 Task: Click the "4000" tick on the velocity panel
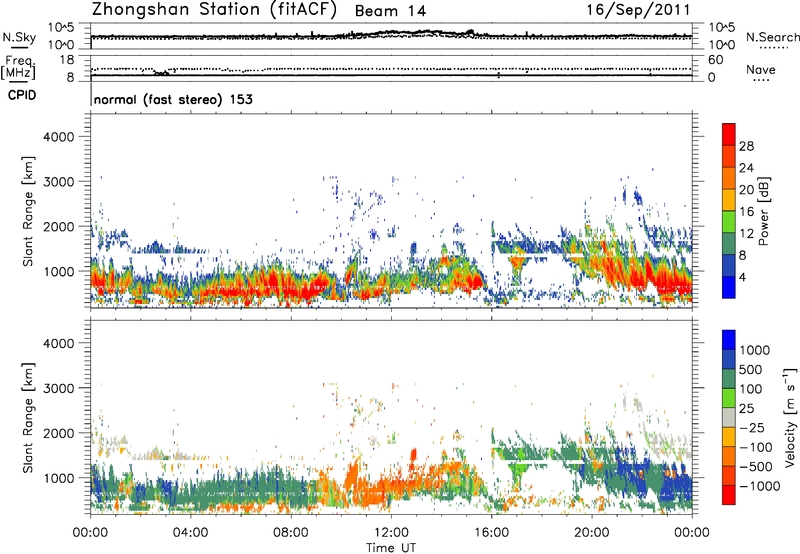pos(59,343)
